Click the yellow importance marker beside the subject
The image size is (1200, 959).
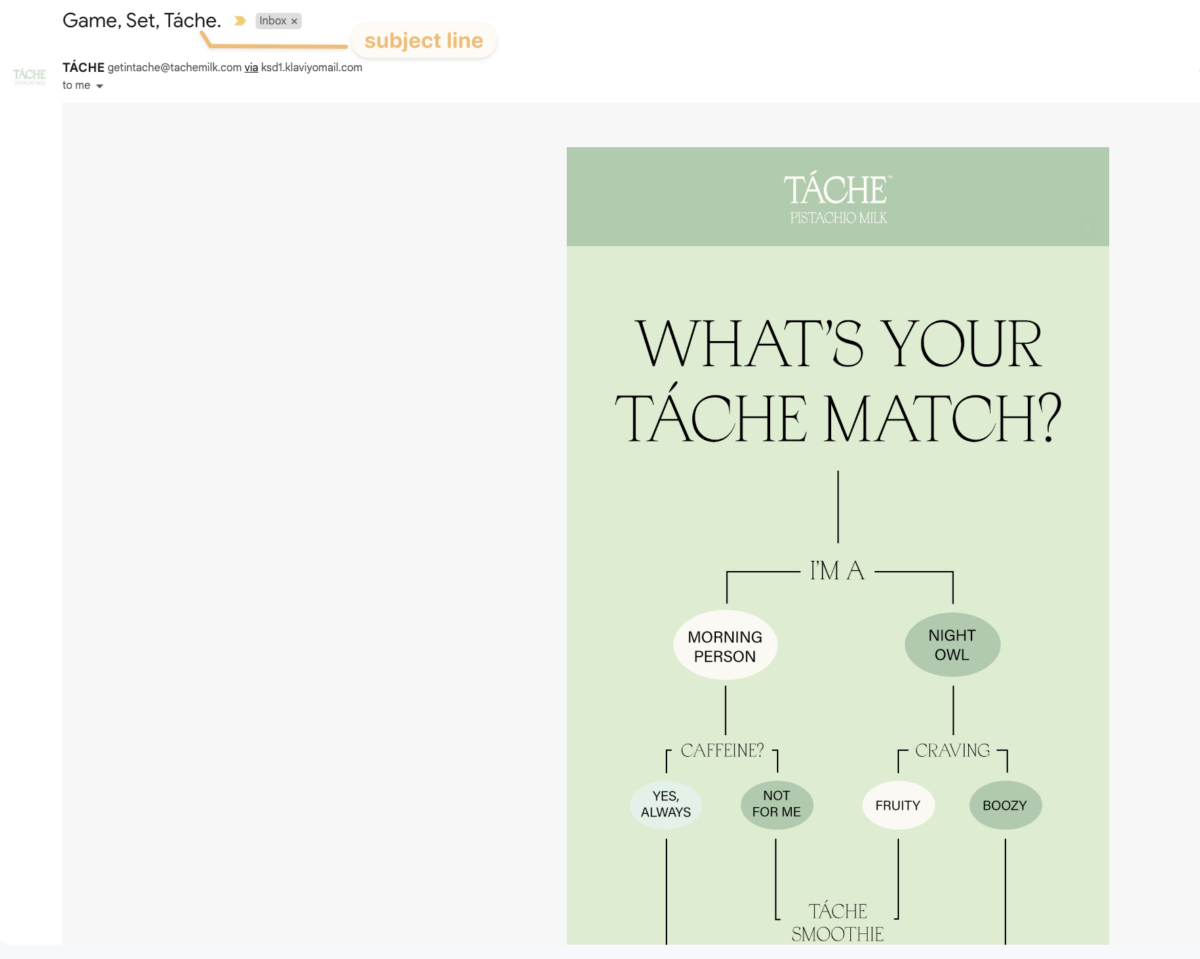point(237,20)
